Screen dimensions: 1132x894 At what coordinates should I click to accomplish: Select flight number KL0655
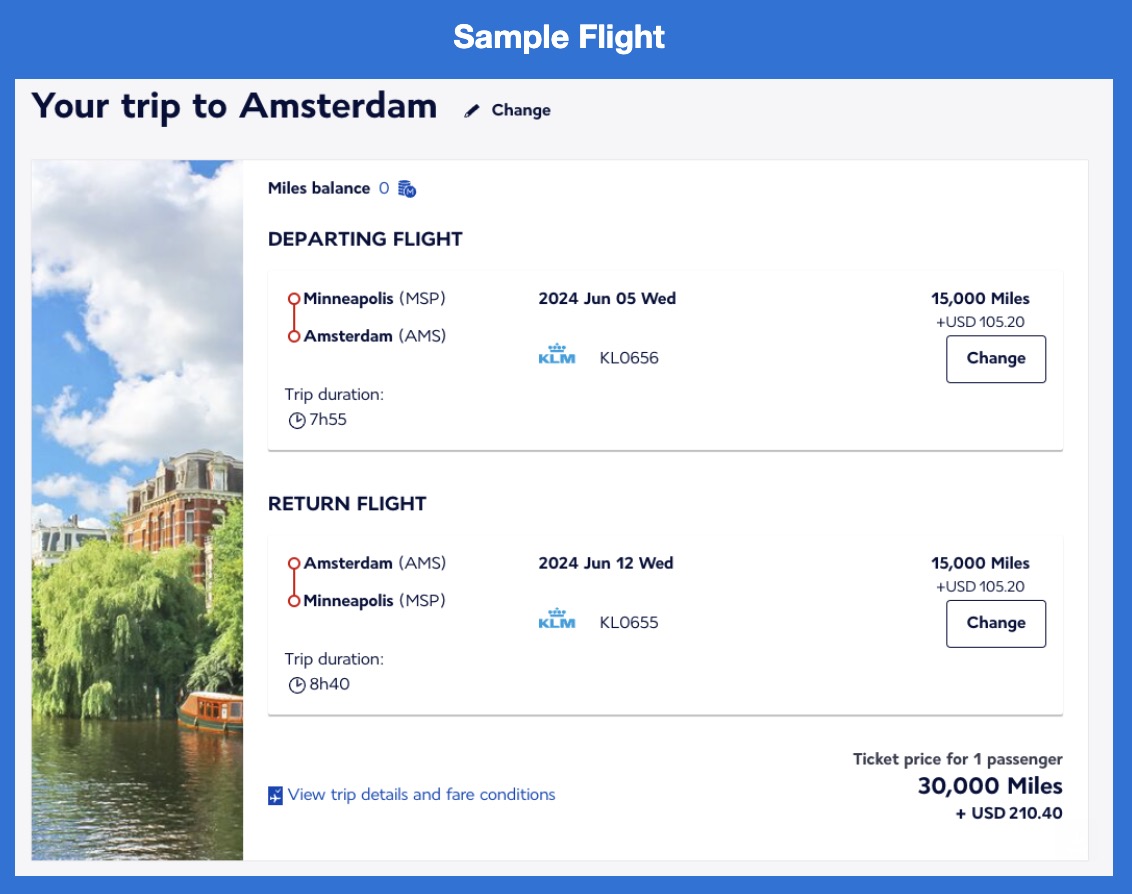[x=629, y=623]
